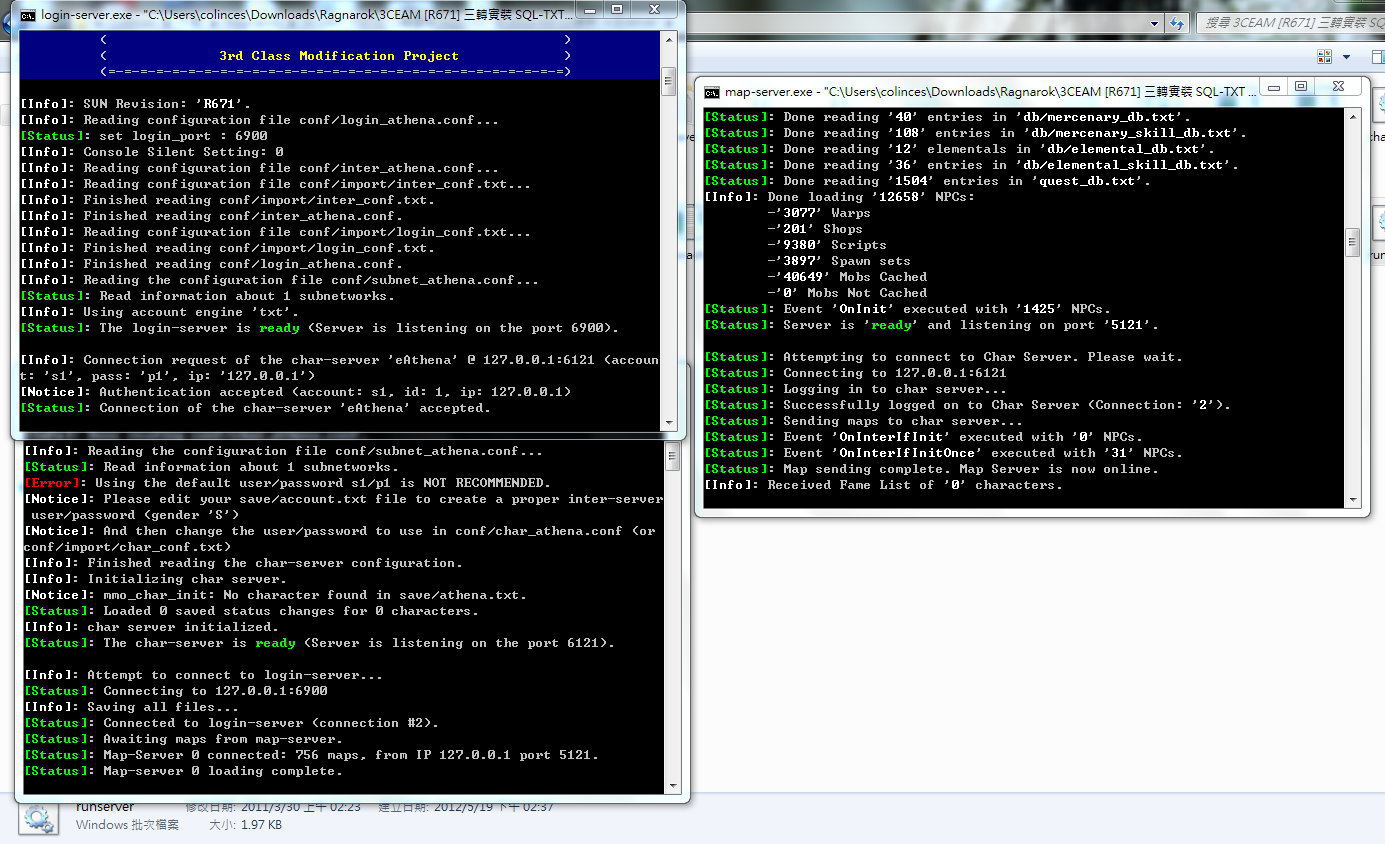Image resolution: width=1385 pixels, height=844 pixels.
Task: Click 'Map-server 0 loading complete.' line
Action: point(183,771)
